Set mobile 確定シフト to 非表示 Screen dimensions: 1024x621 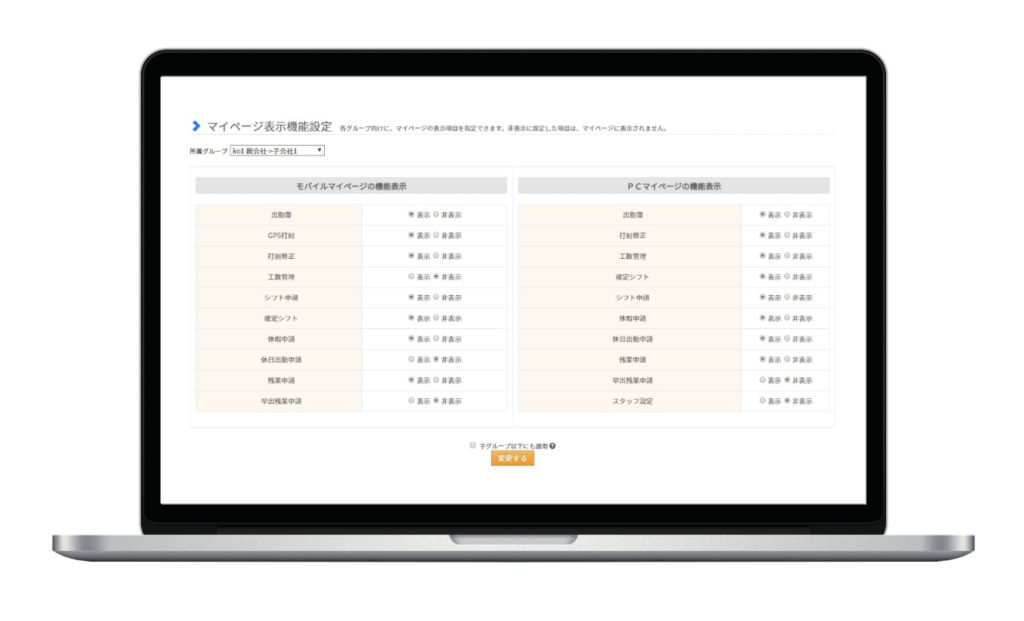point(436,318)
